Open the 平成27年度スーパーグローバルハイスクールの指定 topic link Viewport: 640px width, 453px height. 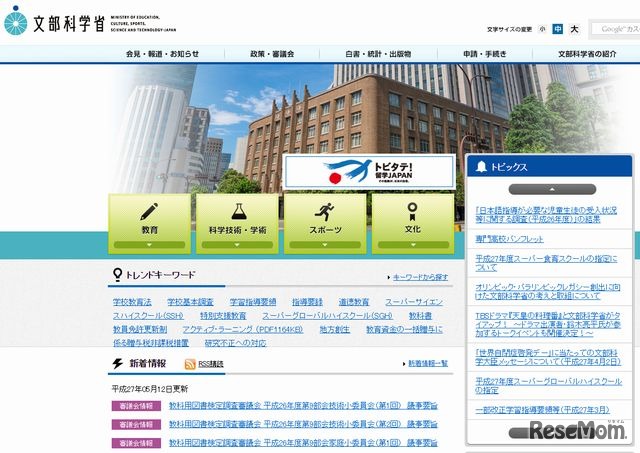coord(549,386)
